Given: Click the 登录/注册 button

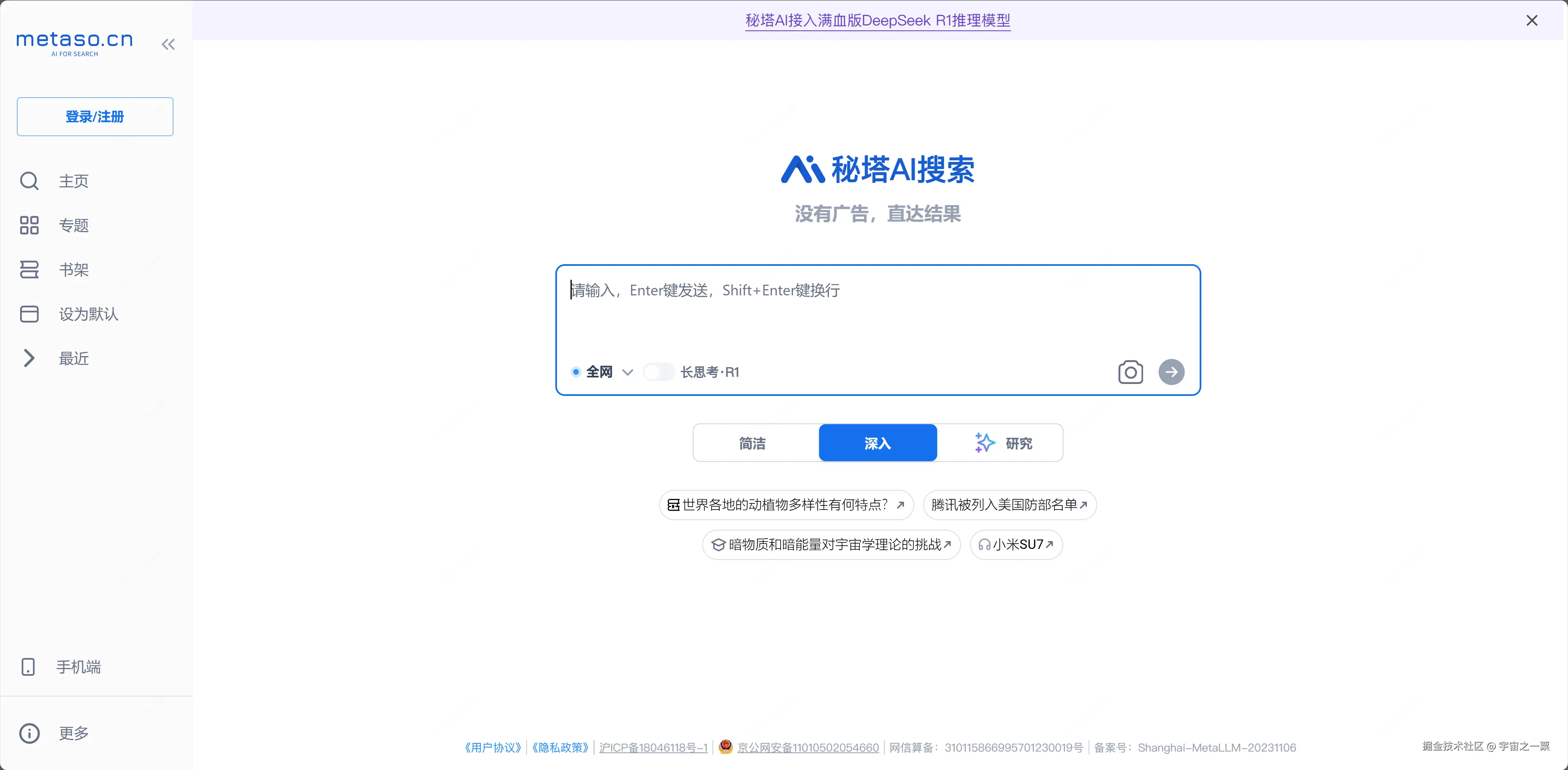Looking at the screenshot, I should 95,116.
